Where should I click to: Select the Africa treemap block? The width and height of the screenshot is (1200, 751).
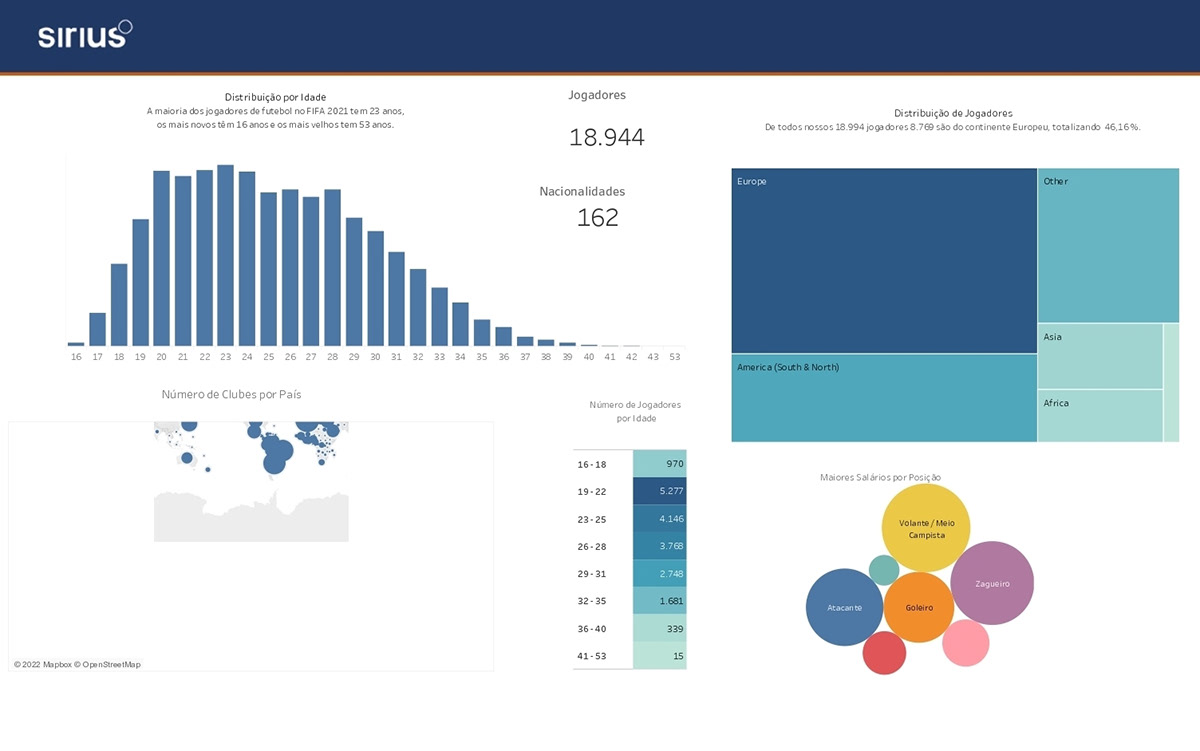[x=1100, y=416]
